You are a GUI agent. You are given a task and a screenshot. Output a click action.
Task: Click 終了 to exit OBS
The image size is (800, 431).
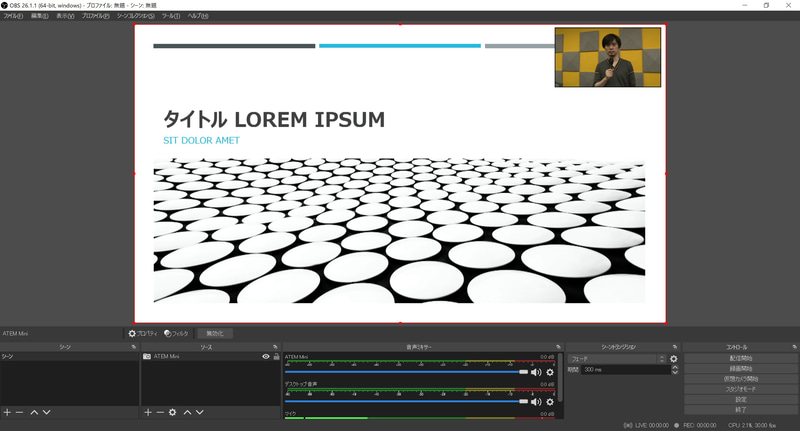[740, 410]
